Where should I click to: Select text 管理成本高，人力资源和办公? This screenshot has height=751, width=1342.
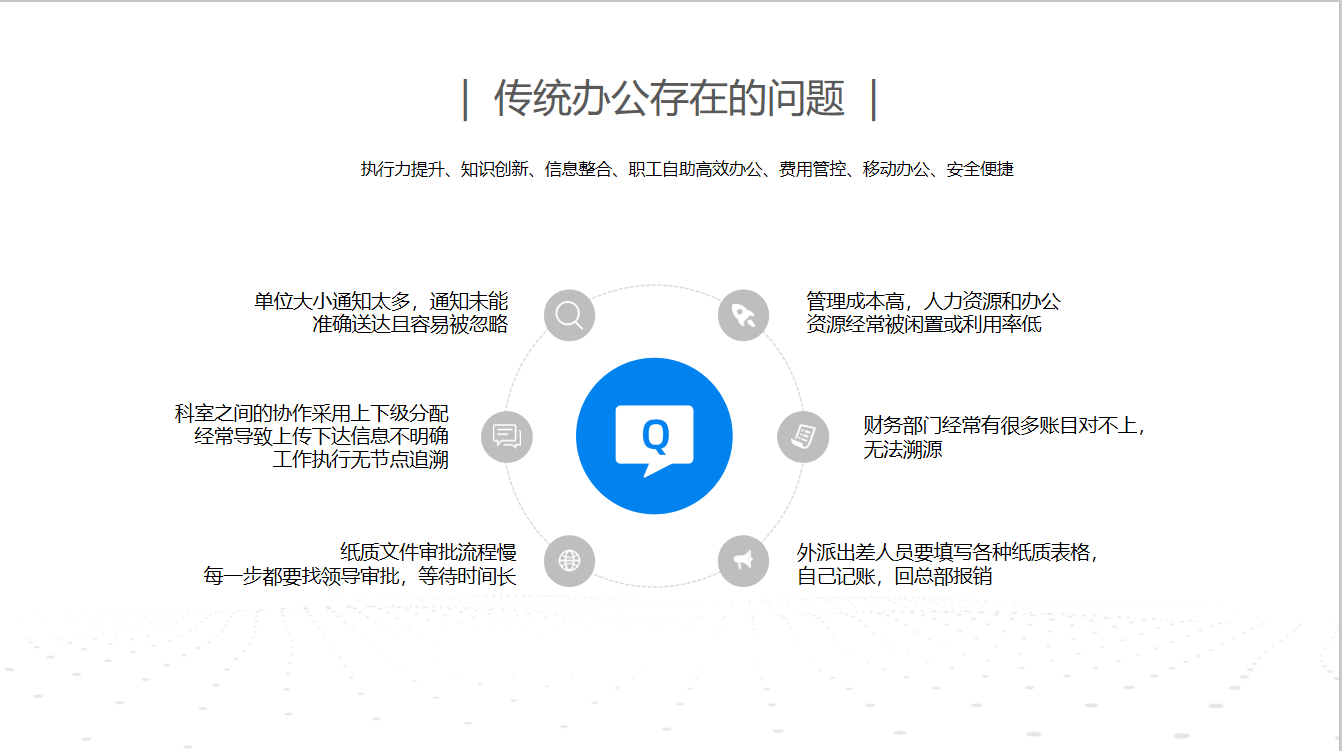(933, 301)
